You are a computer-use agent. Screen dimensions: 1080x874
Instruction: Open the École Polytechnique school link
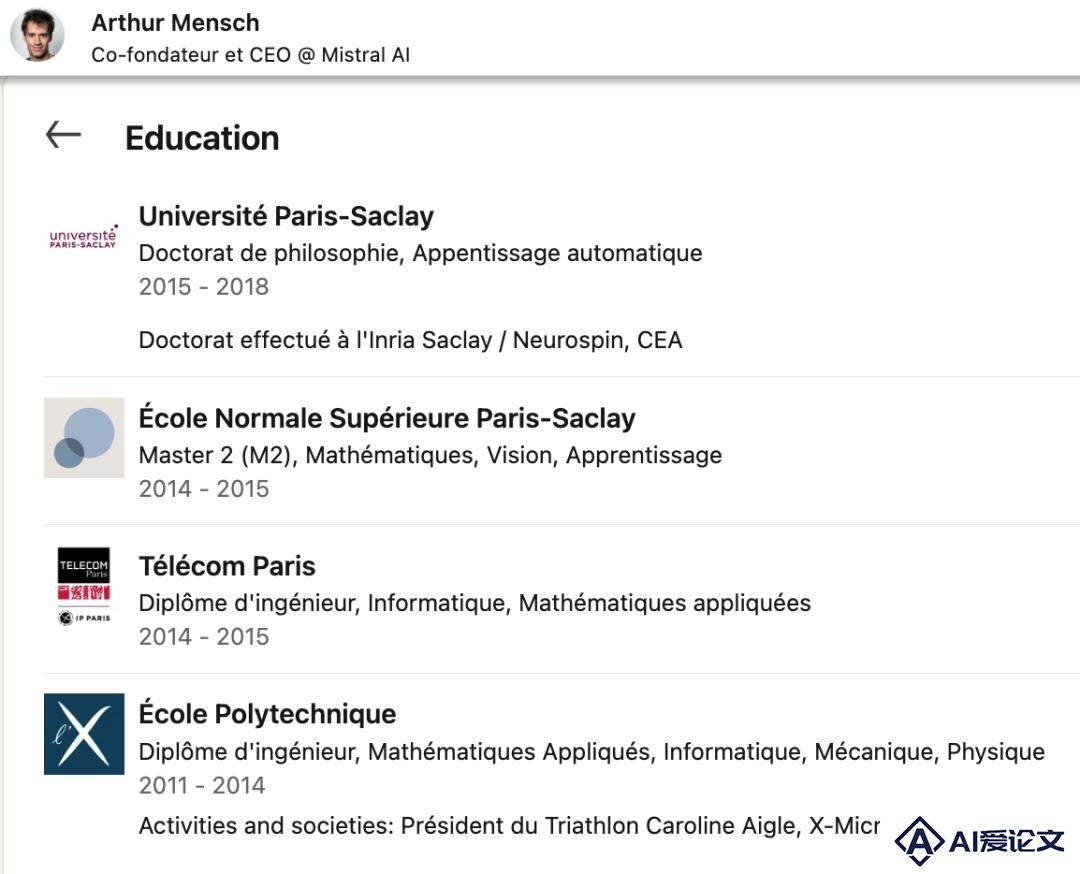point(267,714)
